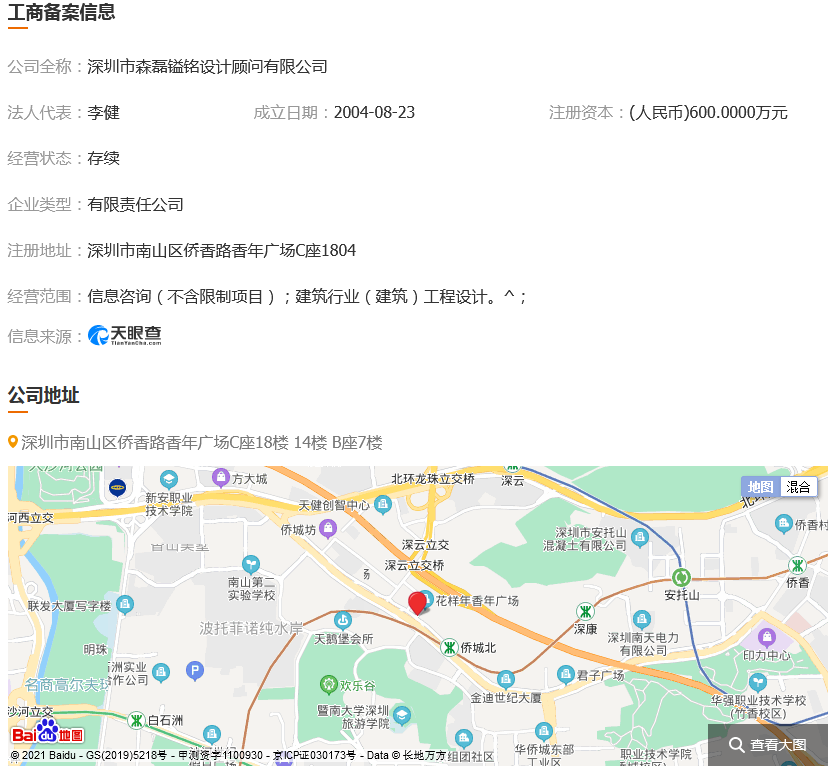
Task: Click the 侨城坊 shopping bag icon
Action: 328,528
